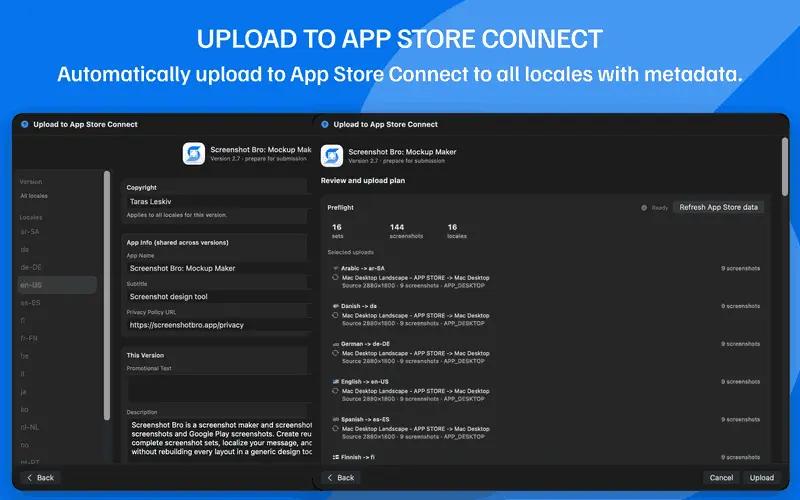Click the 'Danish -> da' row title
The width and height of the screenshot is (800, 500).
point(359,306)
